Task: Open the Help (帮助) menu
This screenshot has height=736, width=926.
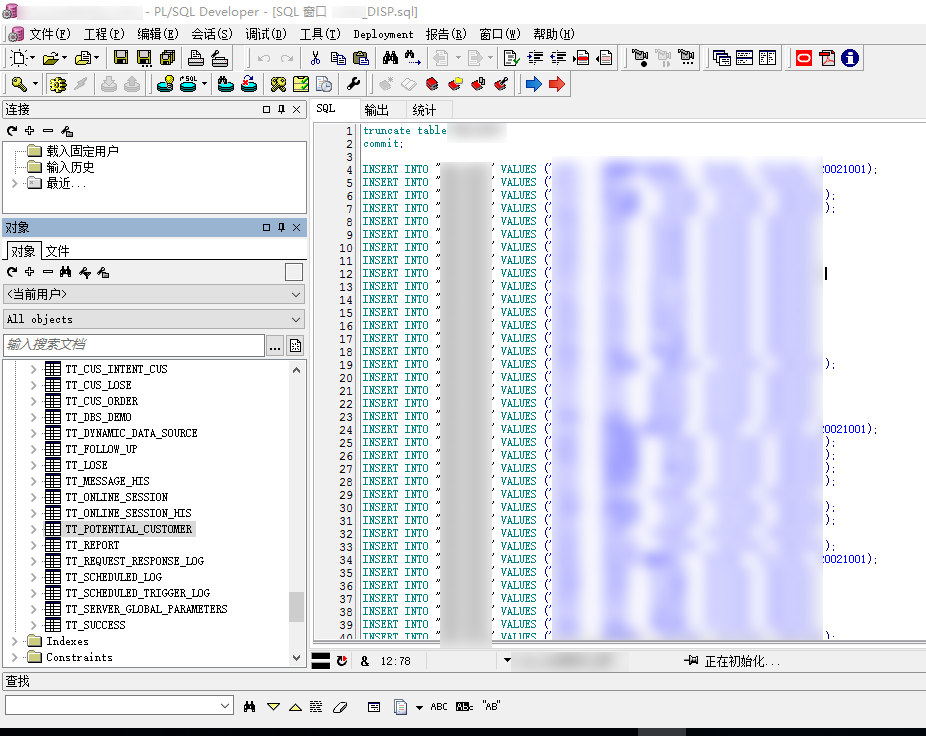Action: pyautogui.click(x=553, y=34)
